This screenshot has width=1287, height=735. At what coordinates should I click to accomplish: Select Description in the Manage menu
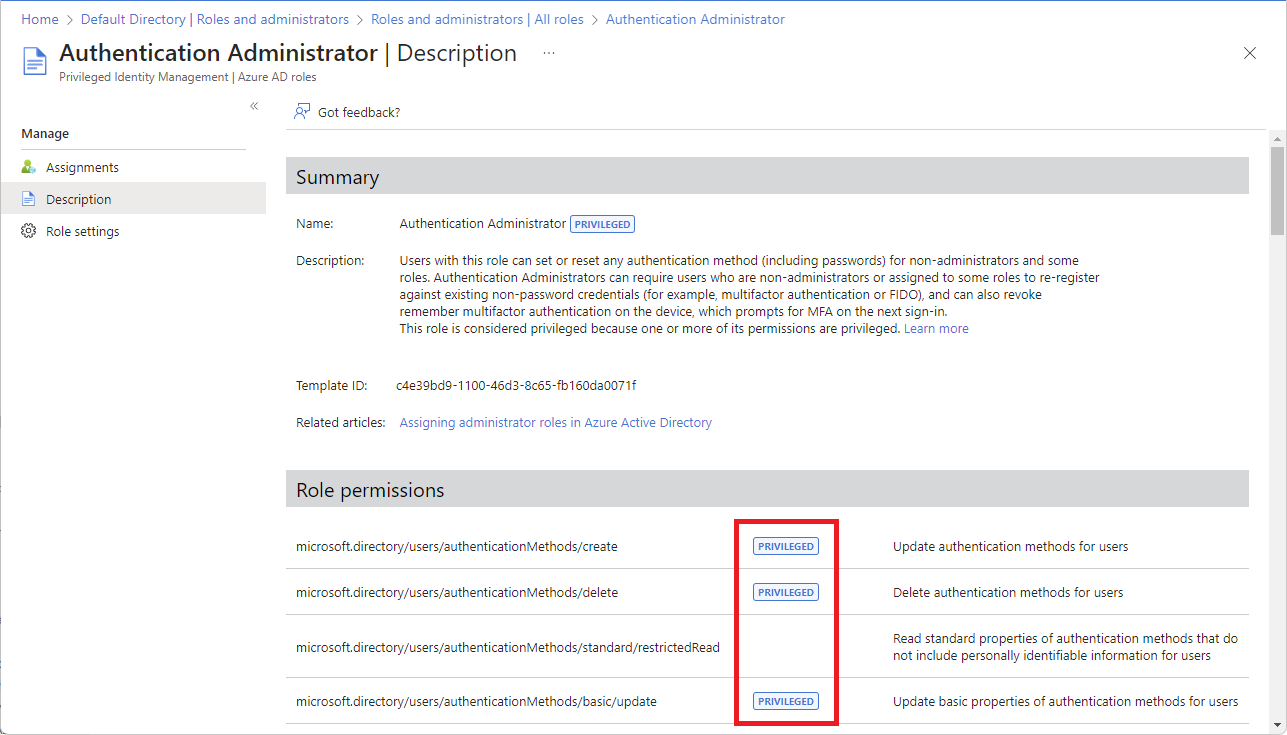78,199
